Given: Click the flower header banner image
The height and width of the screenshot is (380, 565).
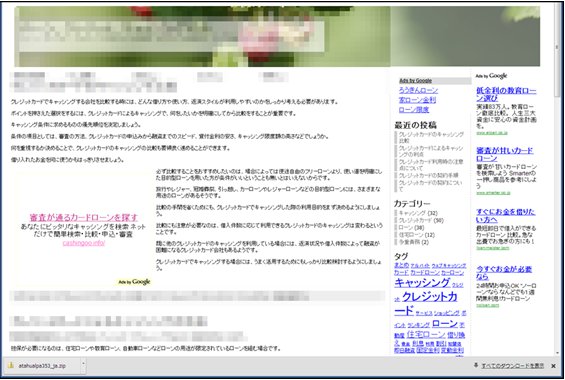Looking at the screenshot, I should coord(277,36).
